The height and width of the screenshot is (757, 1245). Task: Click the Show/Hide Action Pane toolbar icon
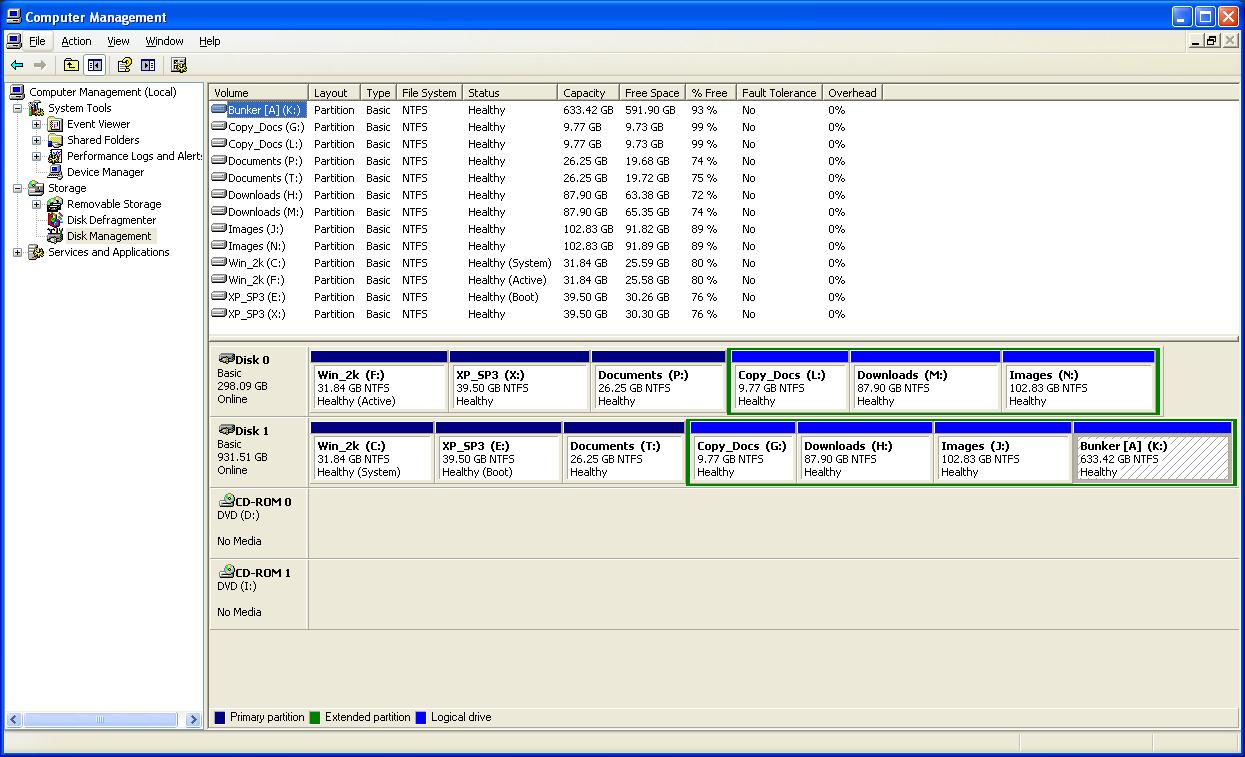(148, 65)
